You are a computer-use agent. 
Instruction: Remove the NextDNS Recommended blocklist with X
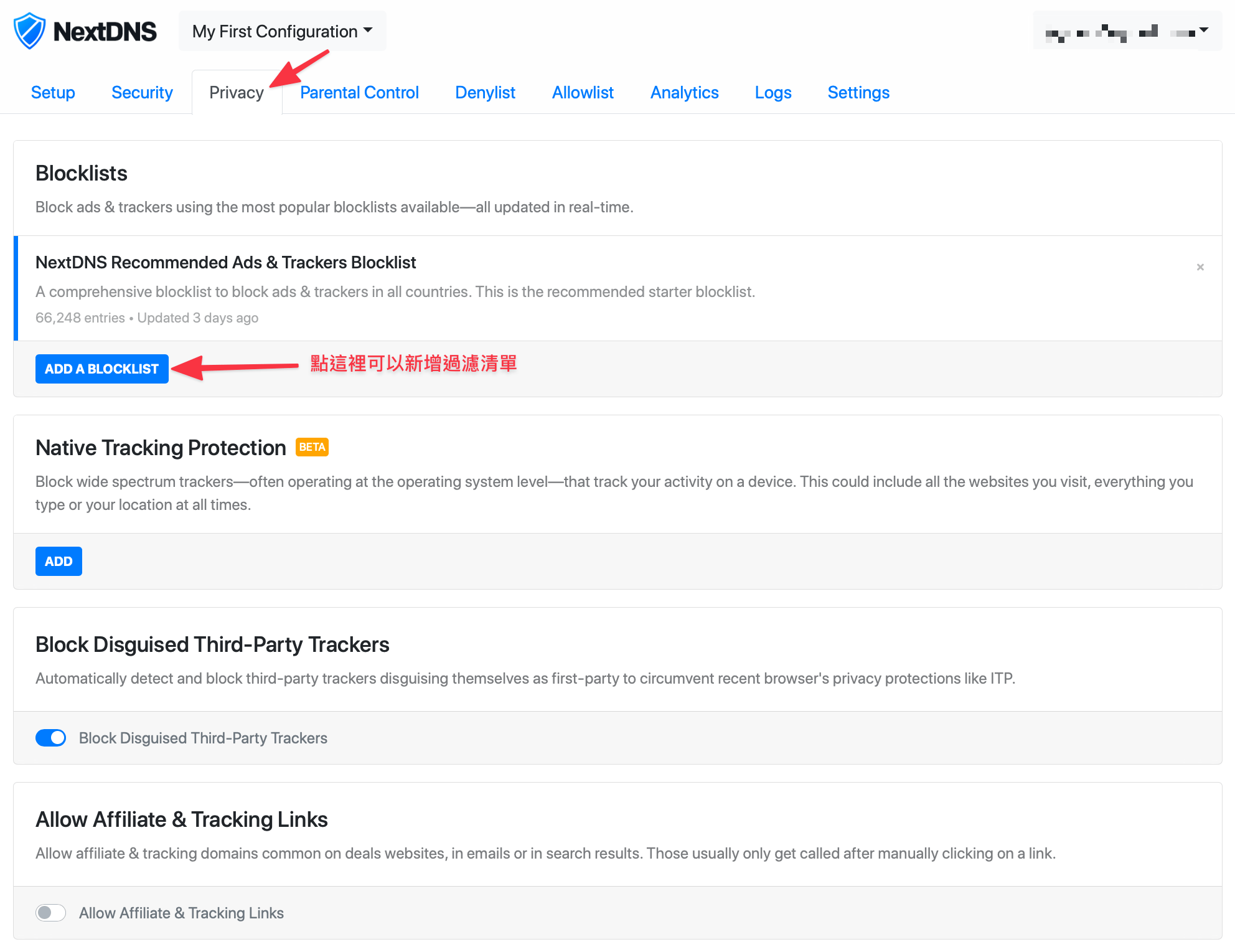point(1200,267)
